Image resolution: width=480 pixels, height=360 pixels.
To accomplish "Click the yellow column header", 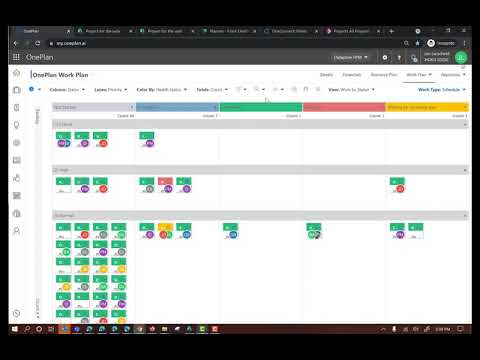I will pos(427,107).
